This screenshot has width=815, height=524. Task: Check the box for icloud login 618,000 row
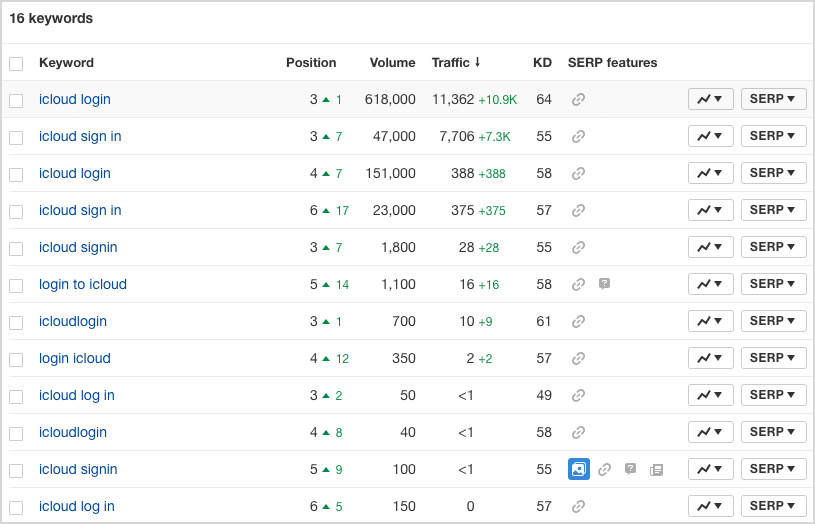pos(16,100)
